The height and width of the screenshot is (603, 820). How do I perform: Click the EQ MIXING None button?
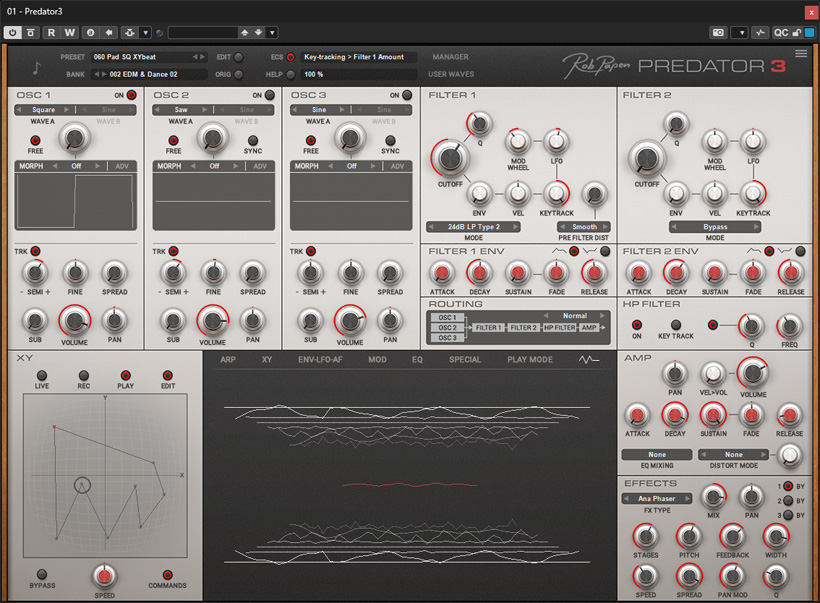[x=657, y=454]
